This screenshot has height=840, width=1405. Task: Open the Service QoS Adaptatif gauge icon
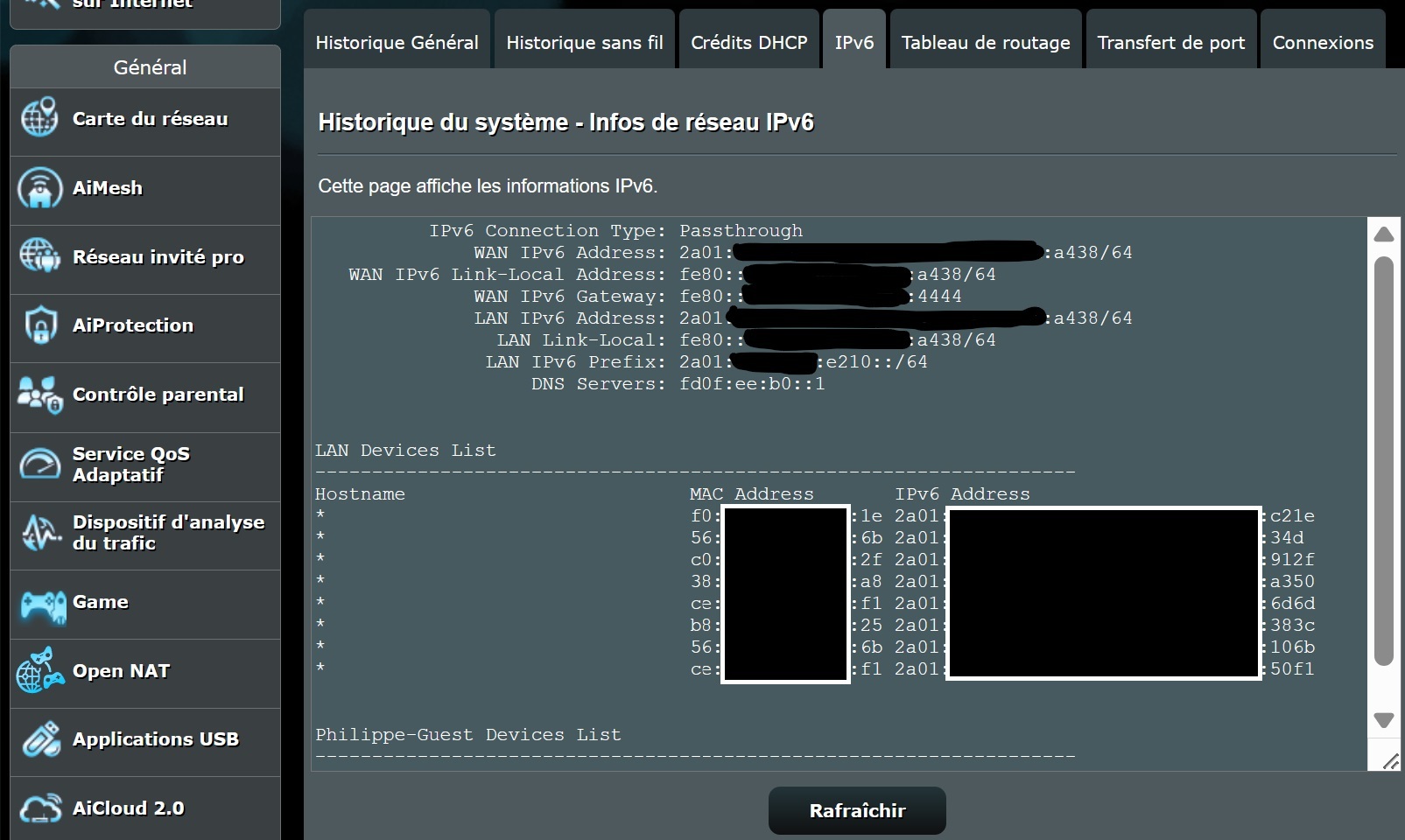tap(40, 464)
